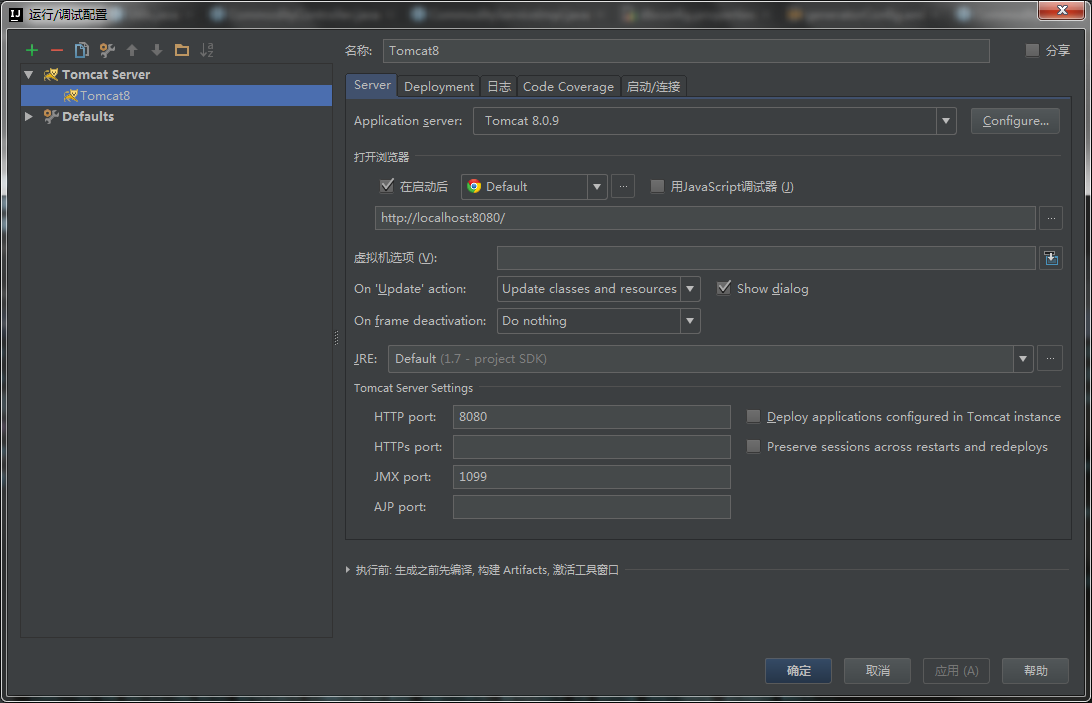Click the HTTP port field showing 8080

click(591, 417)
